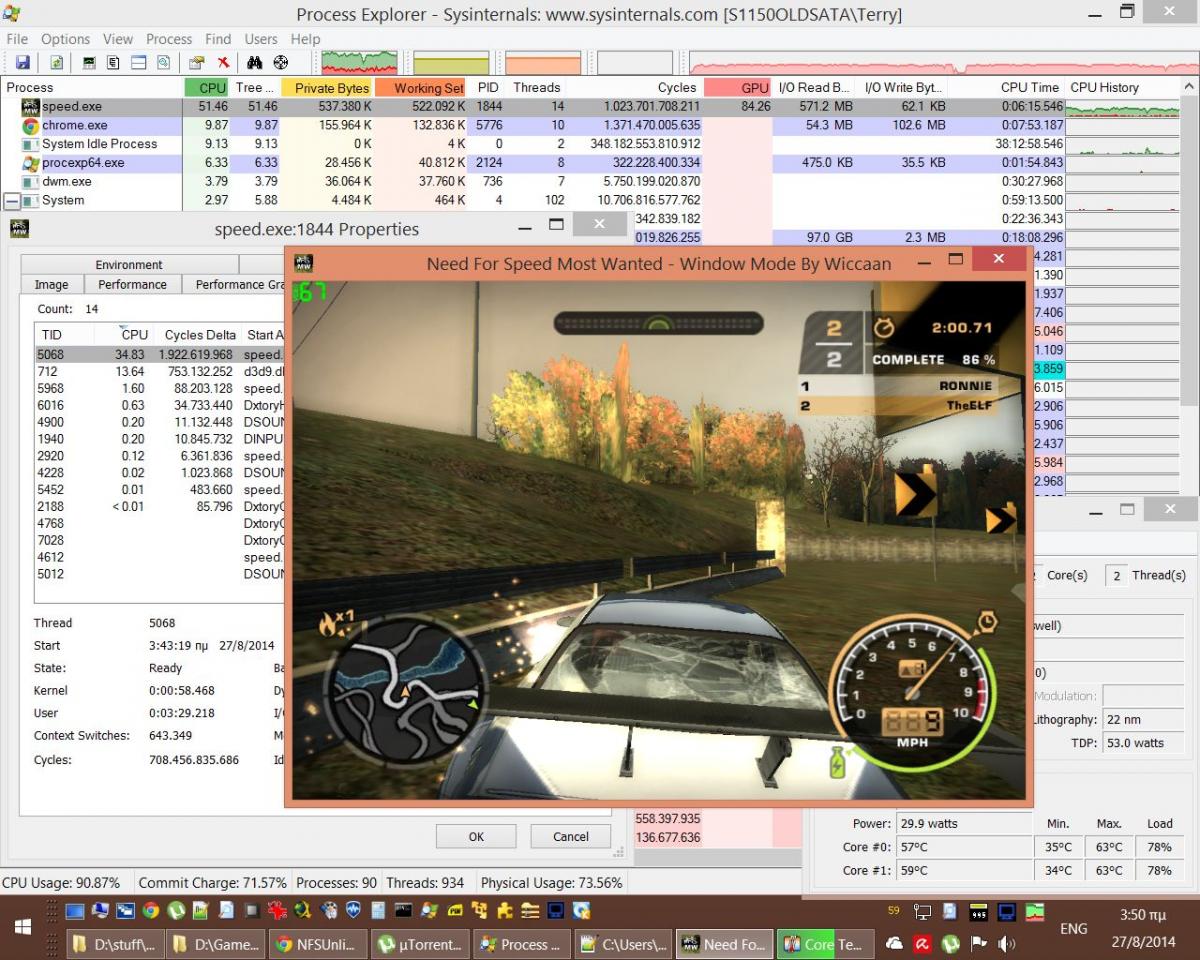This screenshot has height=960, width=1200.
Task: Click the crosshair Find Window's Process icon
Action: coord(281,63)
